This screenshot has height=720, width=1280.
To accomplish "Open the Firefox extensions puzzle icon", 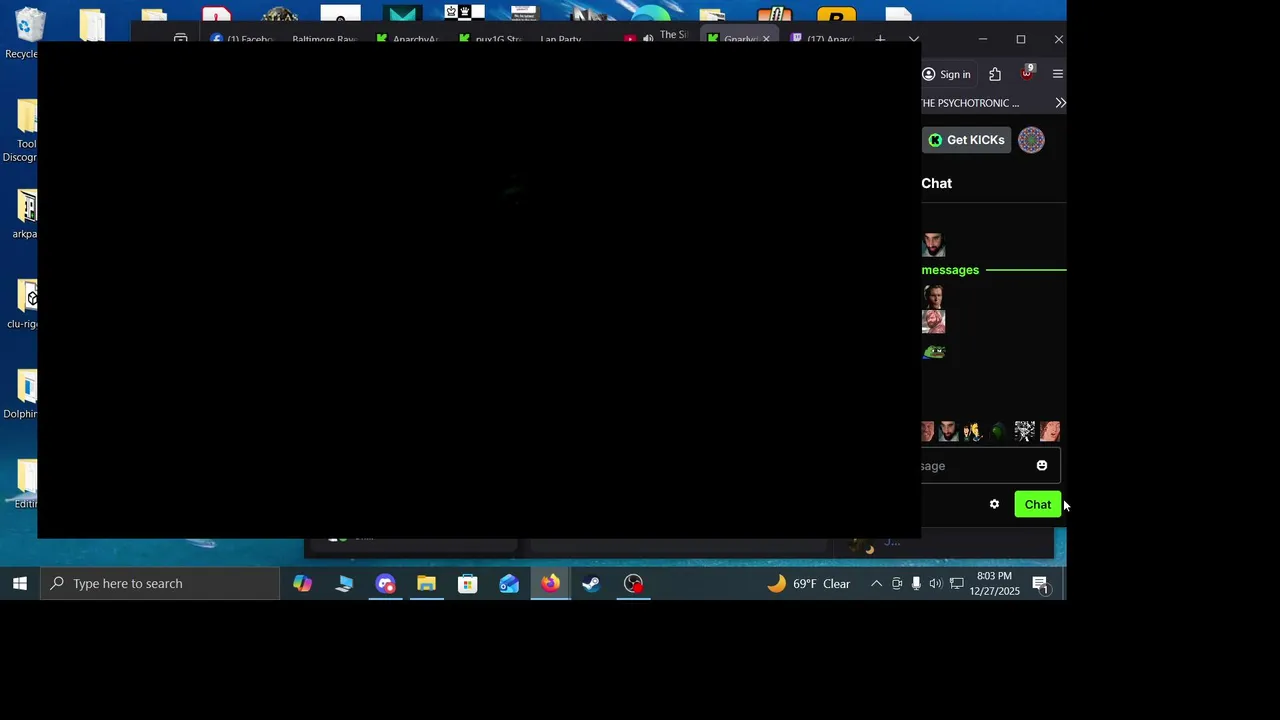I will [x=995, y=74].
